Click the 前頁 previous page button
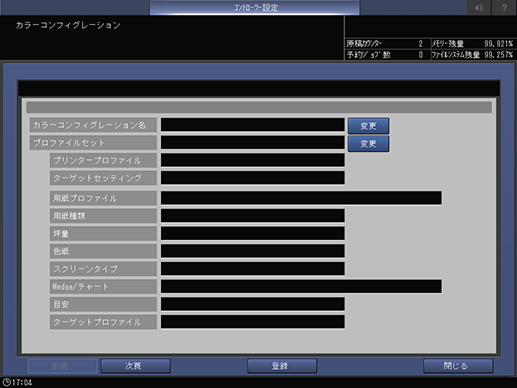The height and width of the screenshot is (388, 517). click(x=63, y=366)
